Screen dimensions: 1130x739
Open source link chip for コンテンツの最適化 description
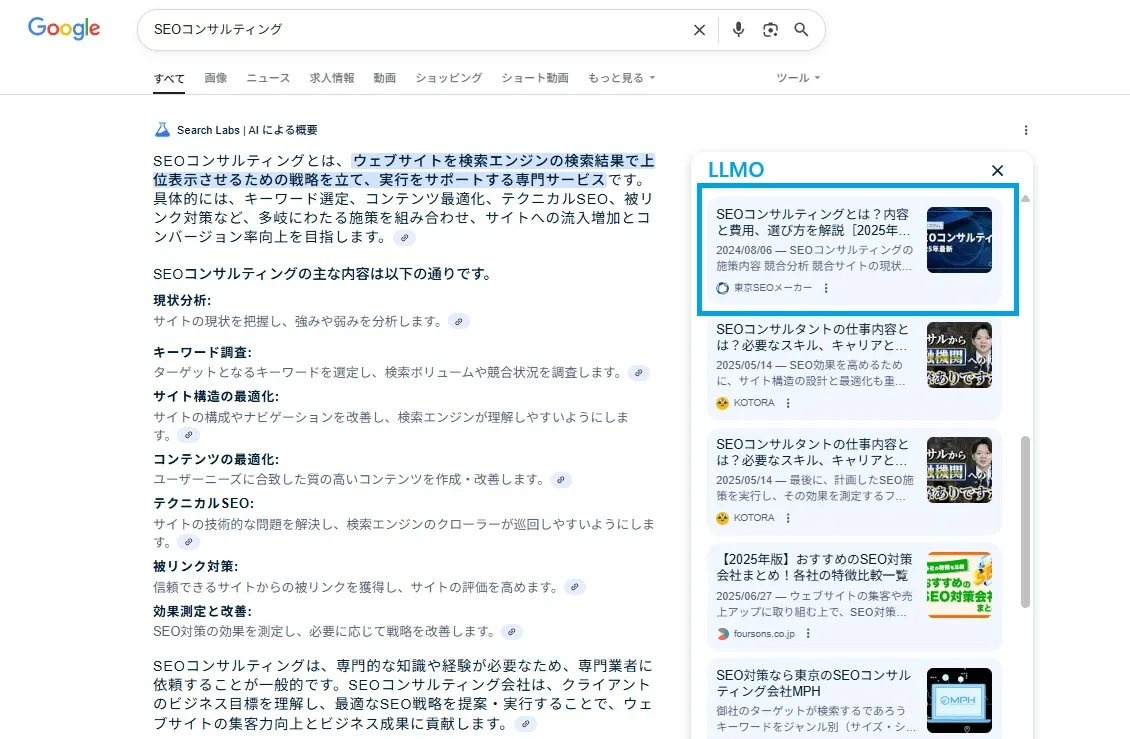click(561, 479)
